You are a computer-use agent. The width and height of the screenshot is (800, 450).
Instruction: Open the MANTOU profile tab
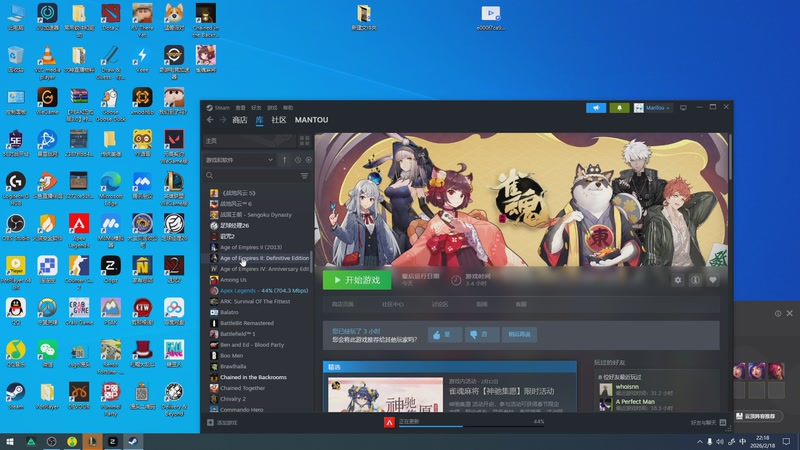pos(311,120)
